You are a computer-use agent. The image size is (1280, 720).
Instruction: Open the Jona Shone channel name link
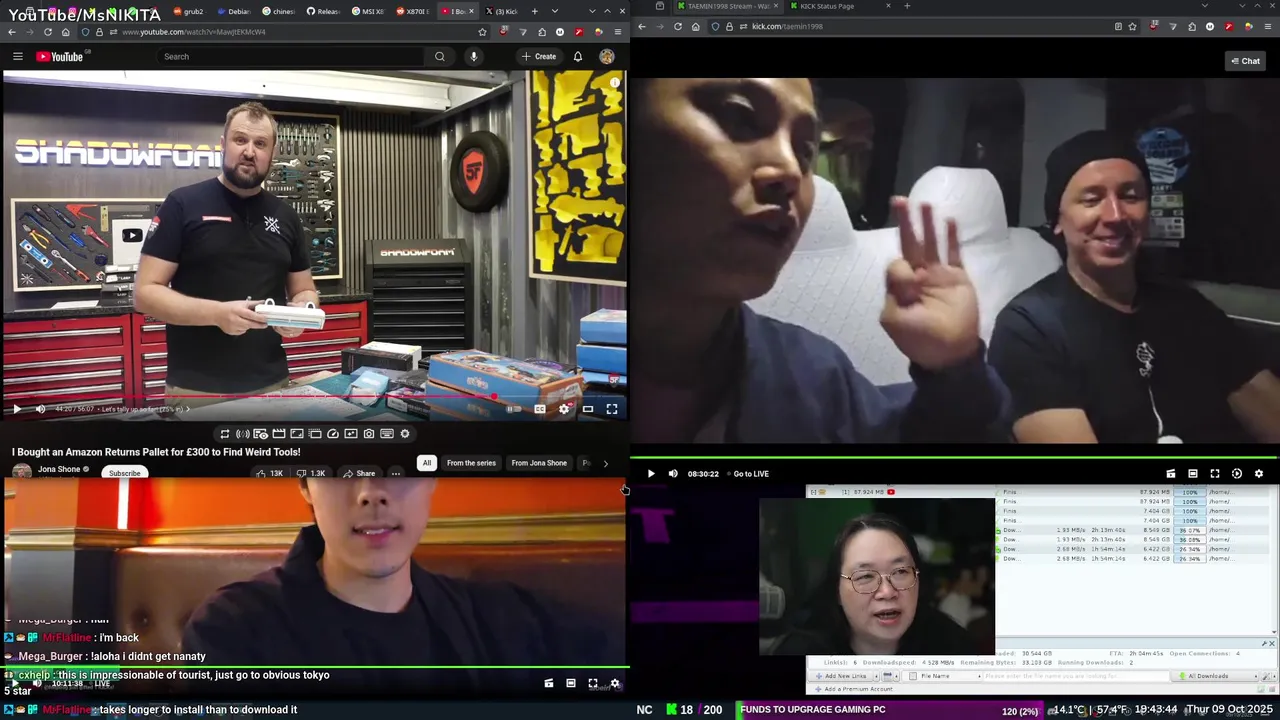point(59,469)
